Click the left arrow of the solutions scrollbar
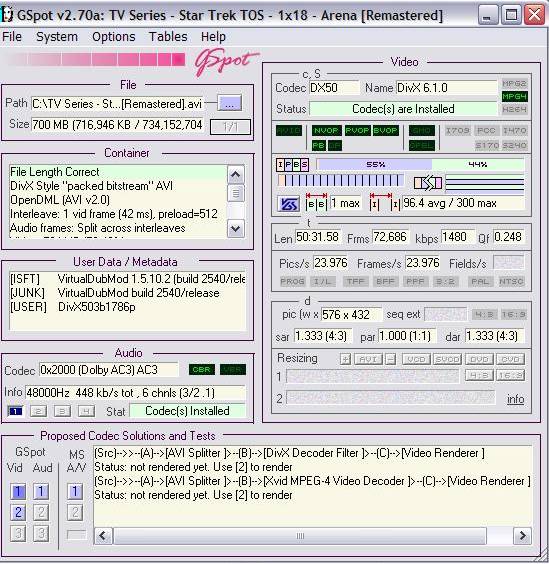 [x=103, y=536]
